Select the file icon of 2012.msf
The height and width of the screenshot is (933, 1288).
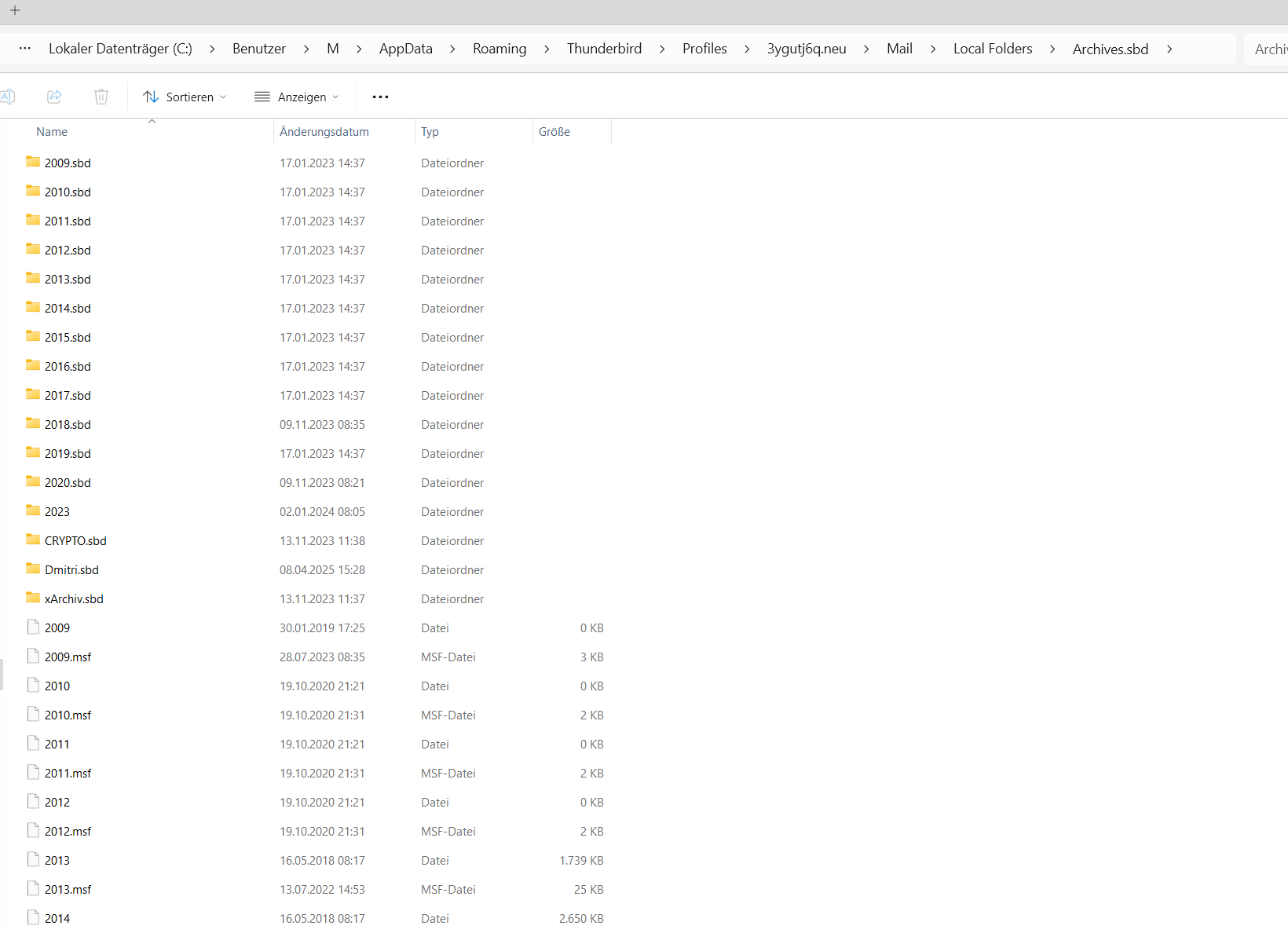tap(33, 830)
